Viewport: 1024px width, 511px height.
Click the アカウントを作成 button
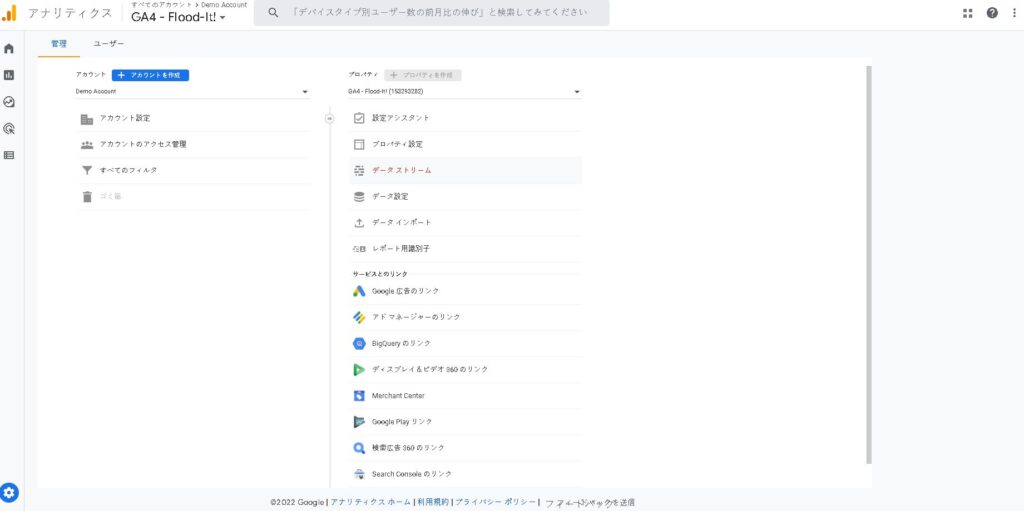coord(151,75)
